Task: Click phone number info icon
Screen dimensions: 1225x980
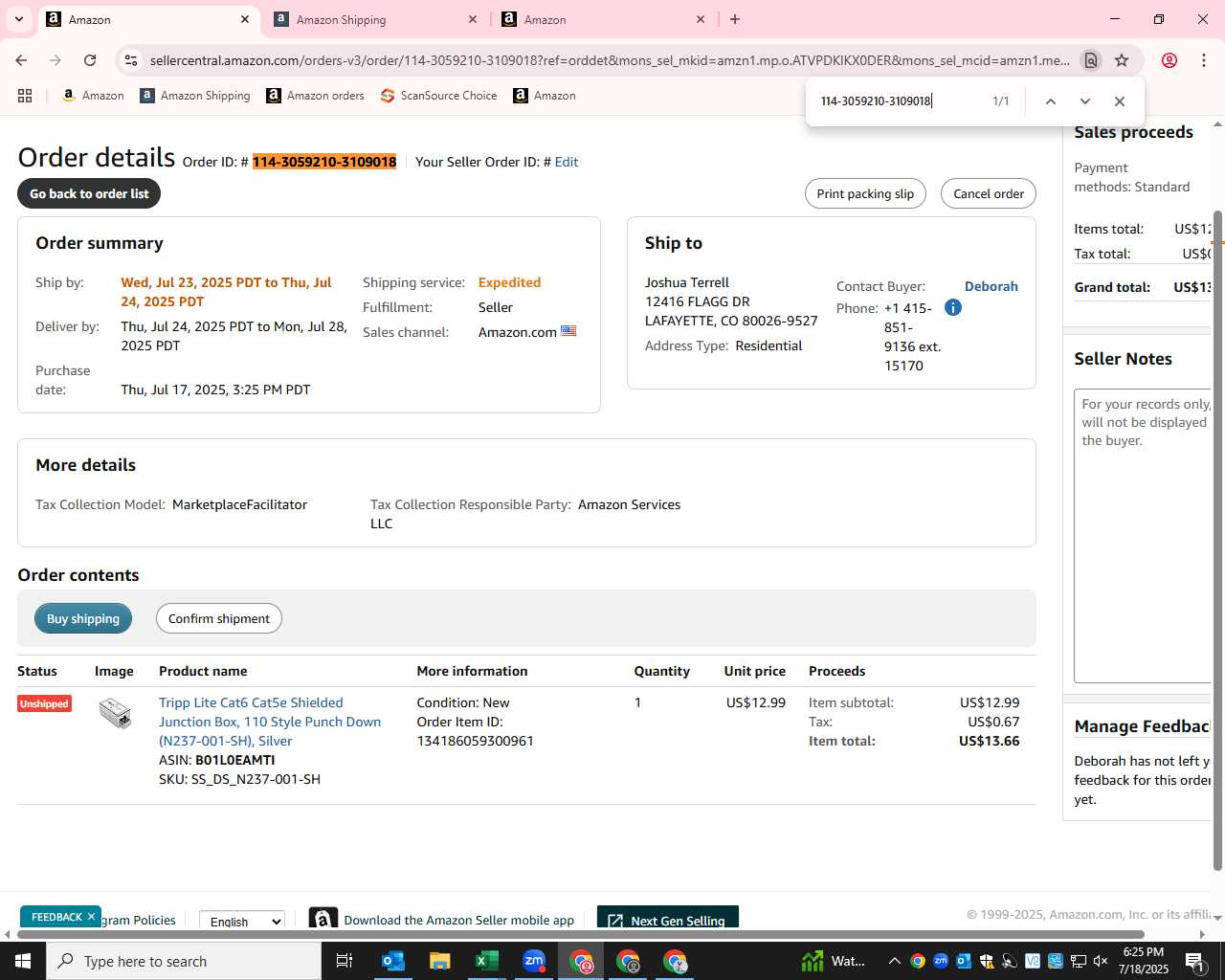Action: (952, 307)
